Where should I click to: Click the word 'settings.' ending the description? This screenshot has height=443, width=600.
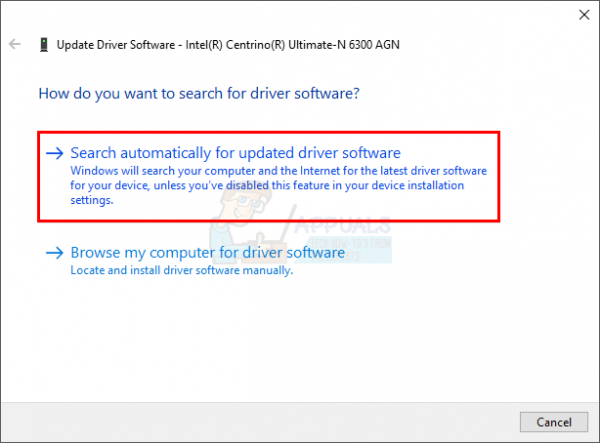92,200
